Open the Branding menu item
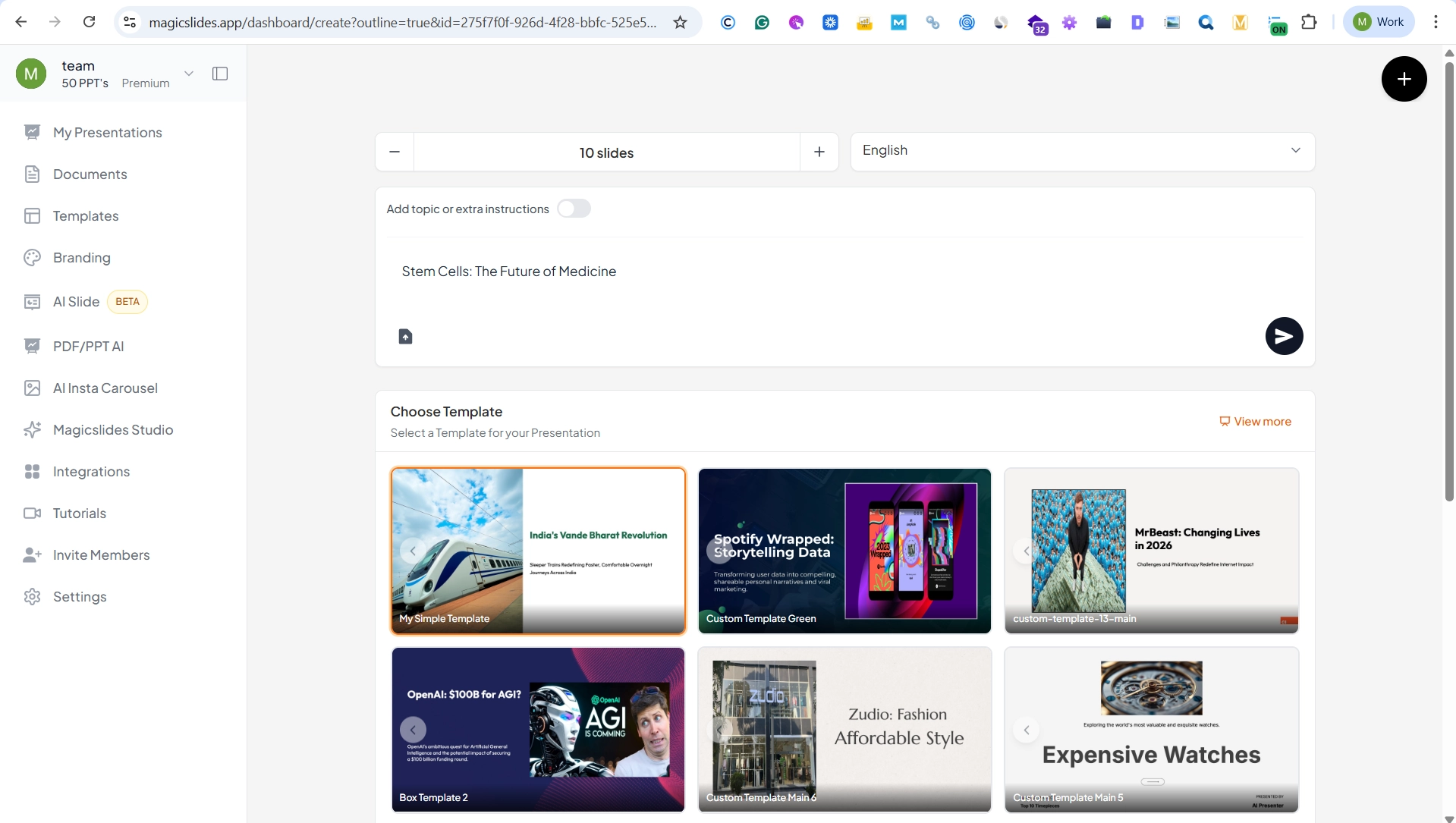This screenshot has height=823, width=1456. [x=81, y=258]
